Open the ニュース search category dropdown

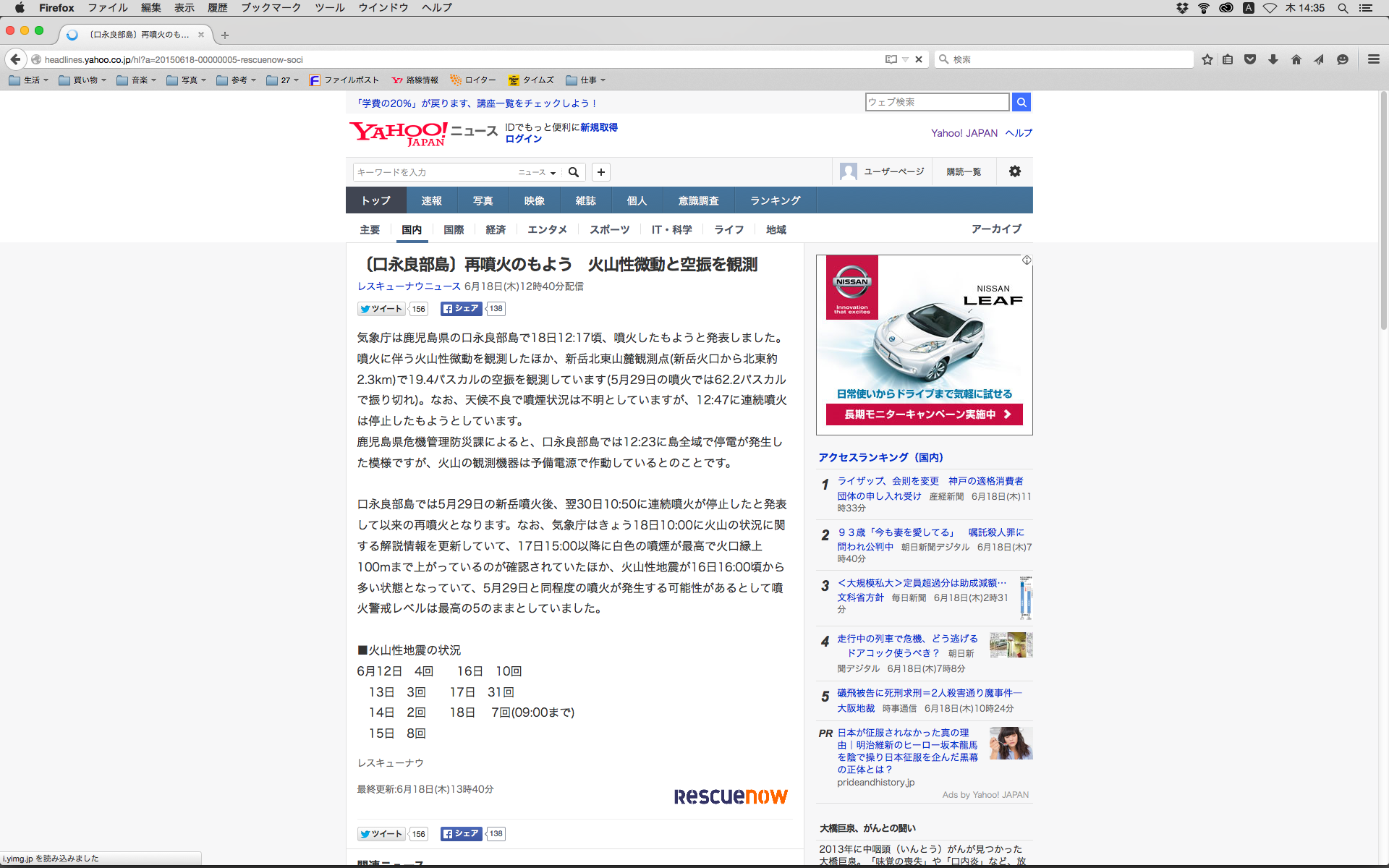(x=537, y=172)
